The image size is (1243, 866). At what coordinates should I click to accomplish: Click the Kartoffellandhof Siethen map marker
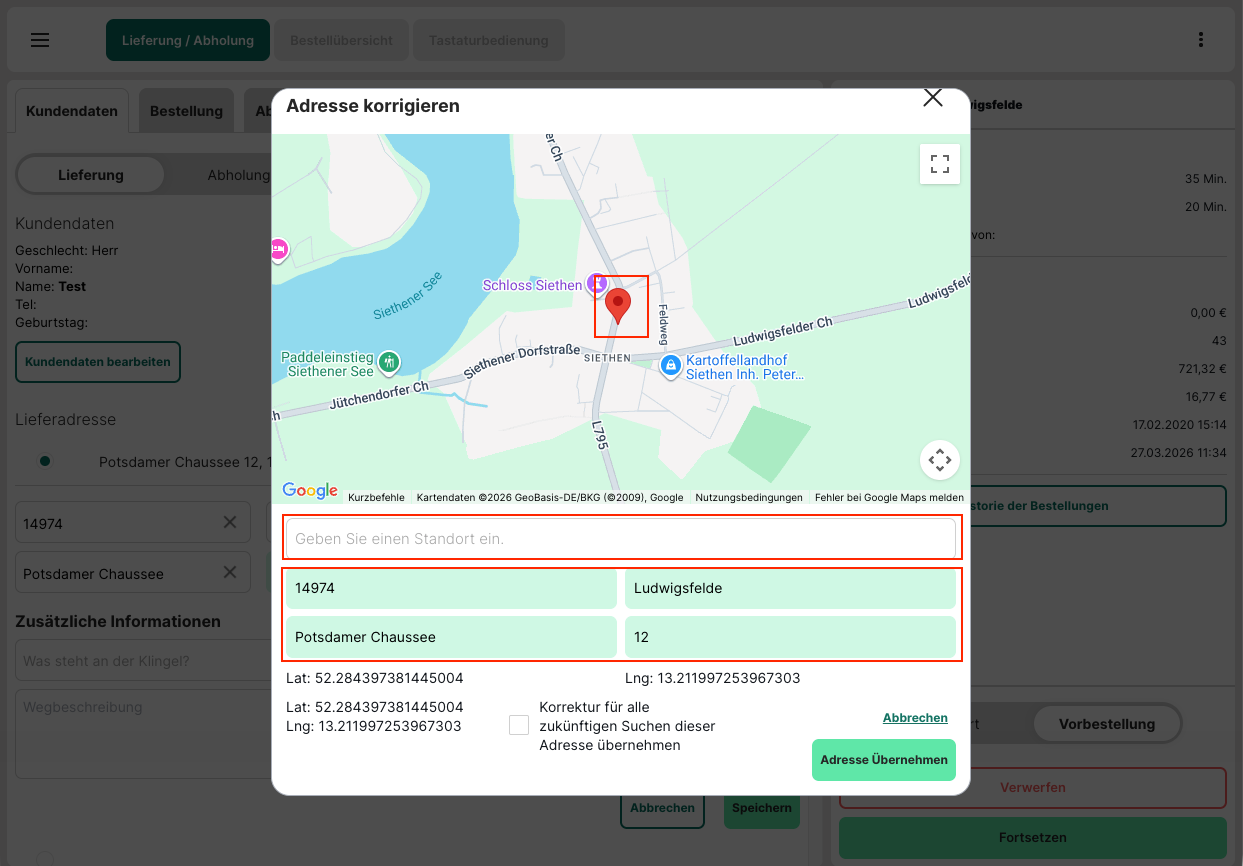671,367
